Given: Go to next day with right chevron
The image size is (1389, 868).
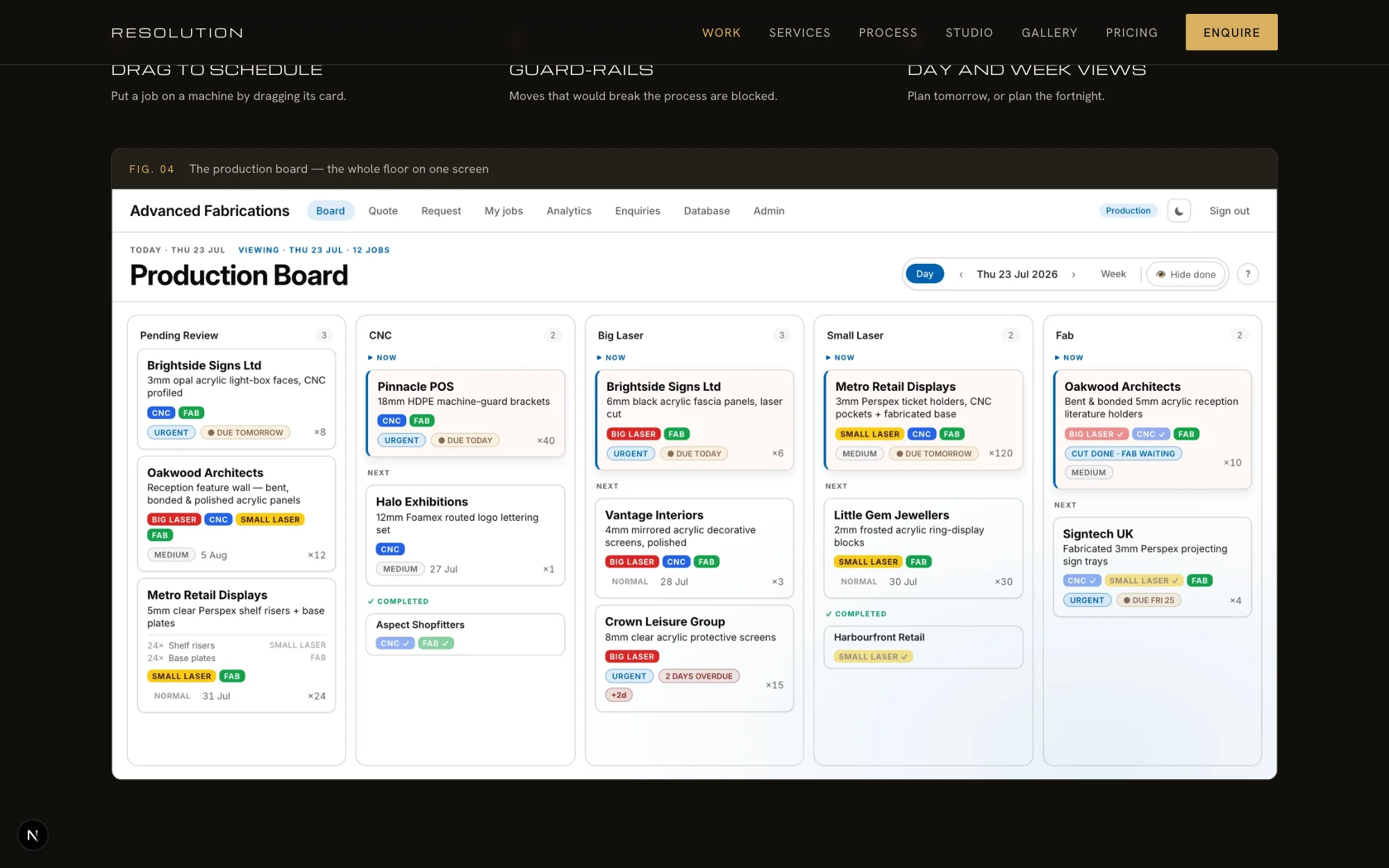Looking at the screenshot, I should click(1074, 274).
